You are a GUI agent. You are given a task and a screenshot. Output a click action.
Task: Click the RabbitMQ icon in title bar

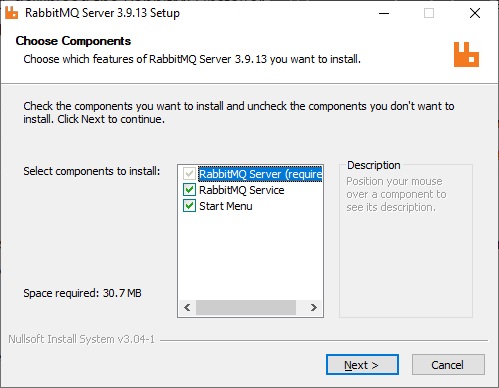[x=11, y=13]
